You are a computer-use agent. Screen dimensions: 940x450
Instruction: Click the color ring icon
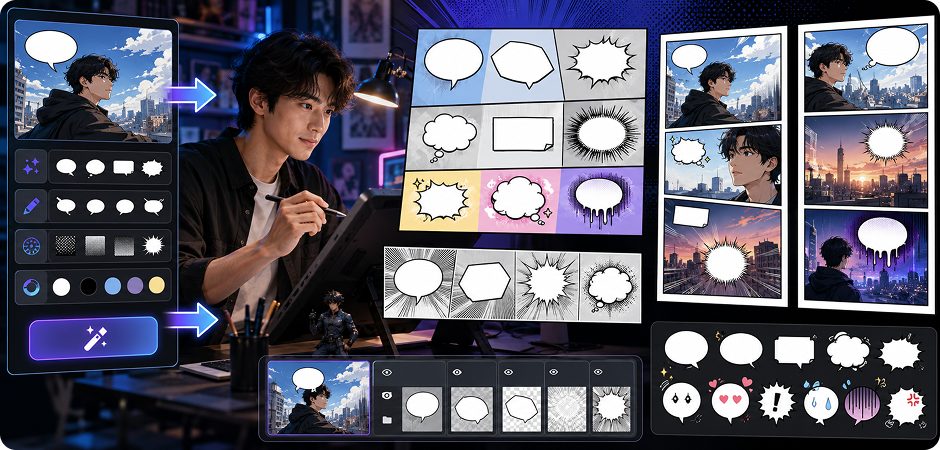(x=30, y=286)
